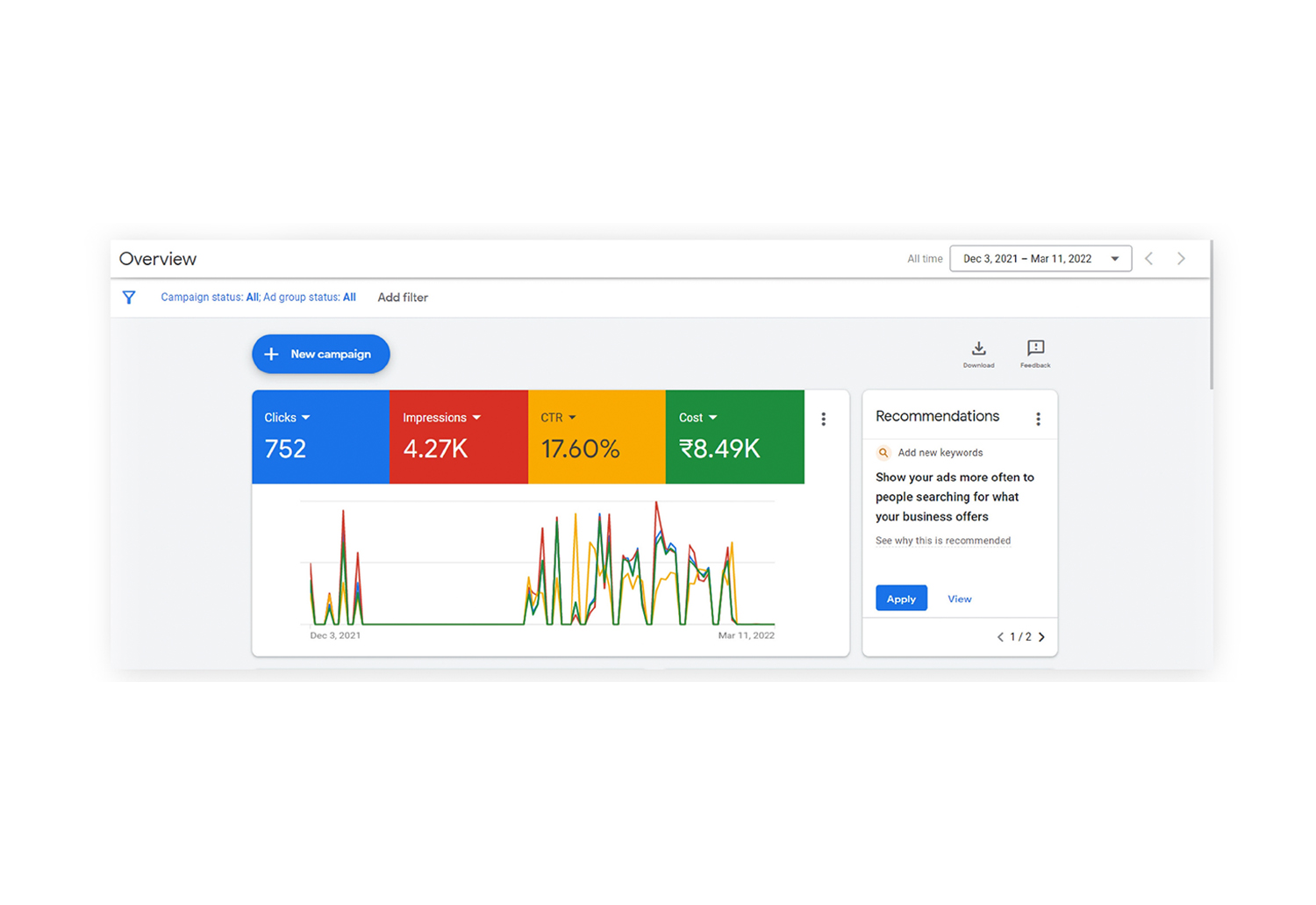Screen dimensions: 1316x905
Task: Click Campaign status: All filter
Action: [x=210, y=298]
